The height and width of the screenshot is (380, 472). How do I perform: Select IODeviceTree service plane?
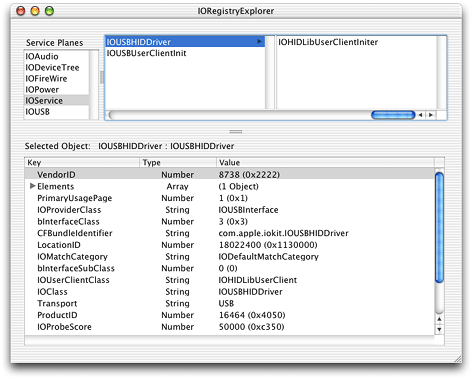[52, 67]
